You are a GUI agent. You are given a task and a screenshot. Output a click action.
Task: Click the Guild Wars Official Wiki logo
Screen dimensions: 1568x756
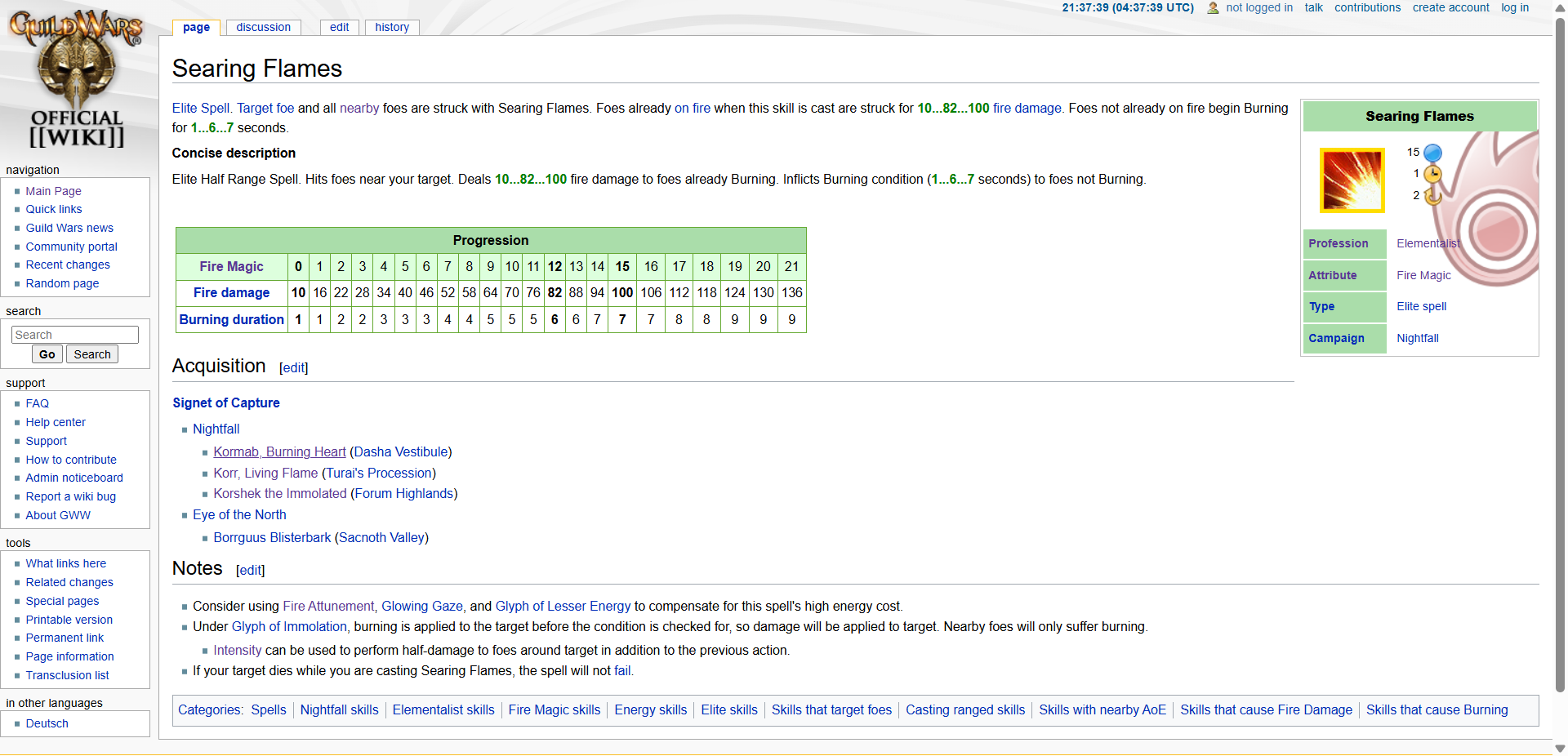pyautogui.click(x=76, y=79)
